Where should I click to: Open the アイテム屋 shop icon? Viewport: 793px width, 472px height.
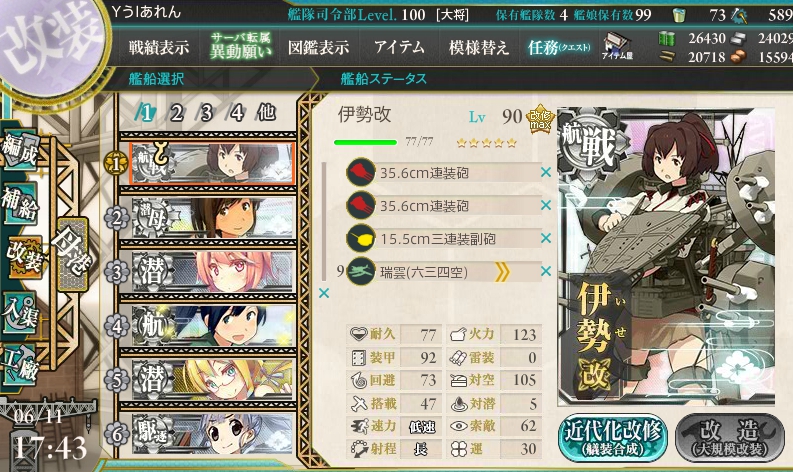616,46
